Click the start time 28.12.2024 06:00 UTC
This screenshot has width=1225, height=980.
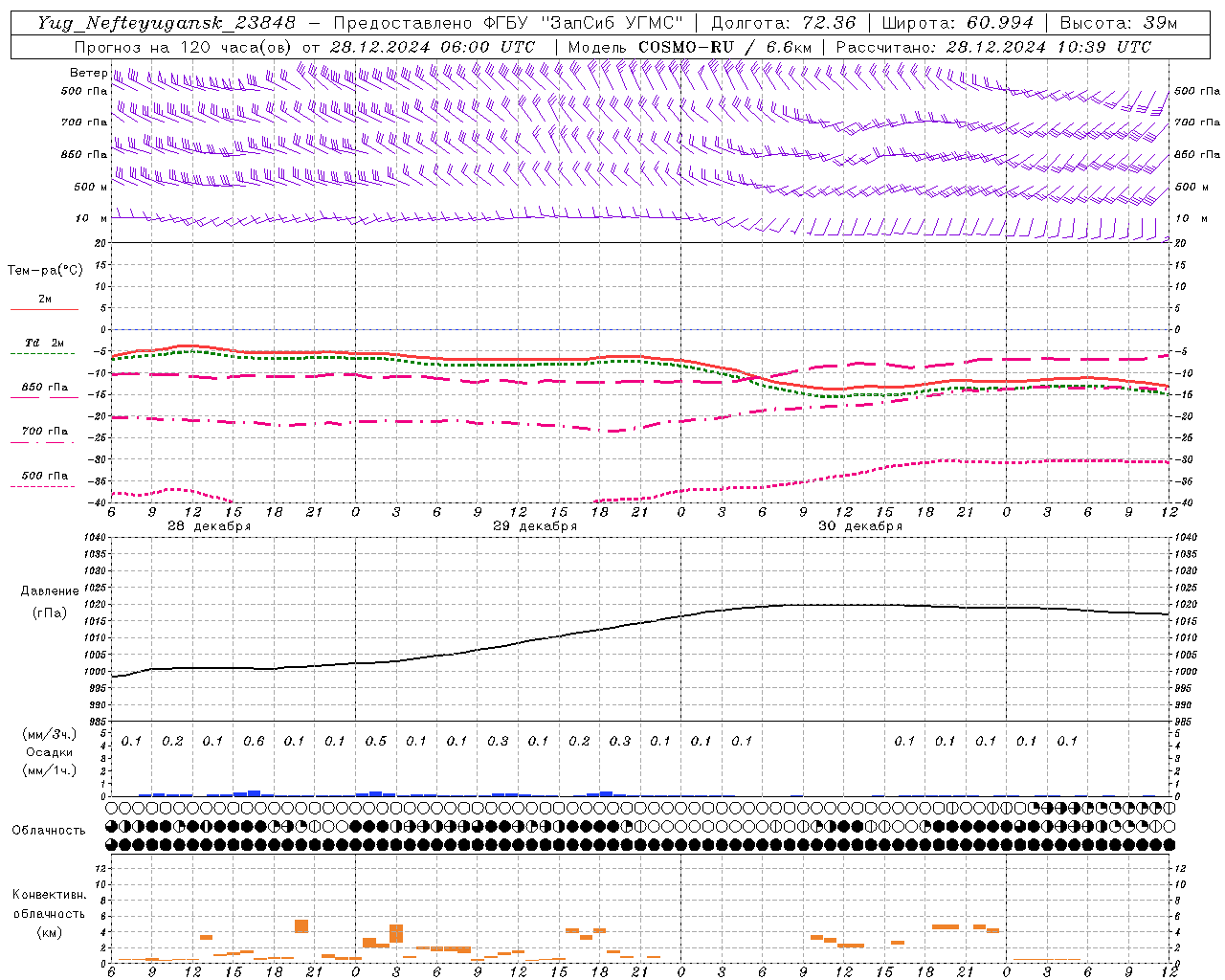433,47
